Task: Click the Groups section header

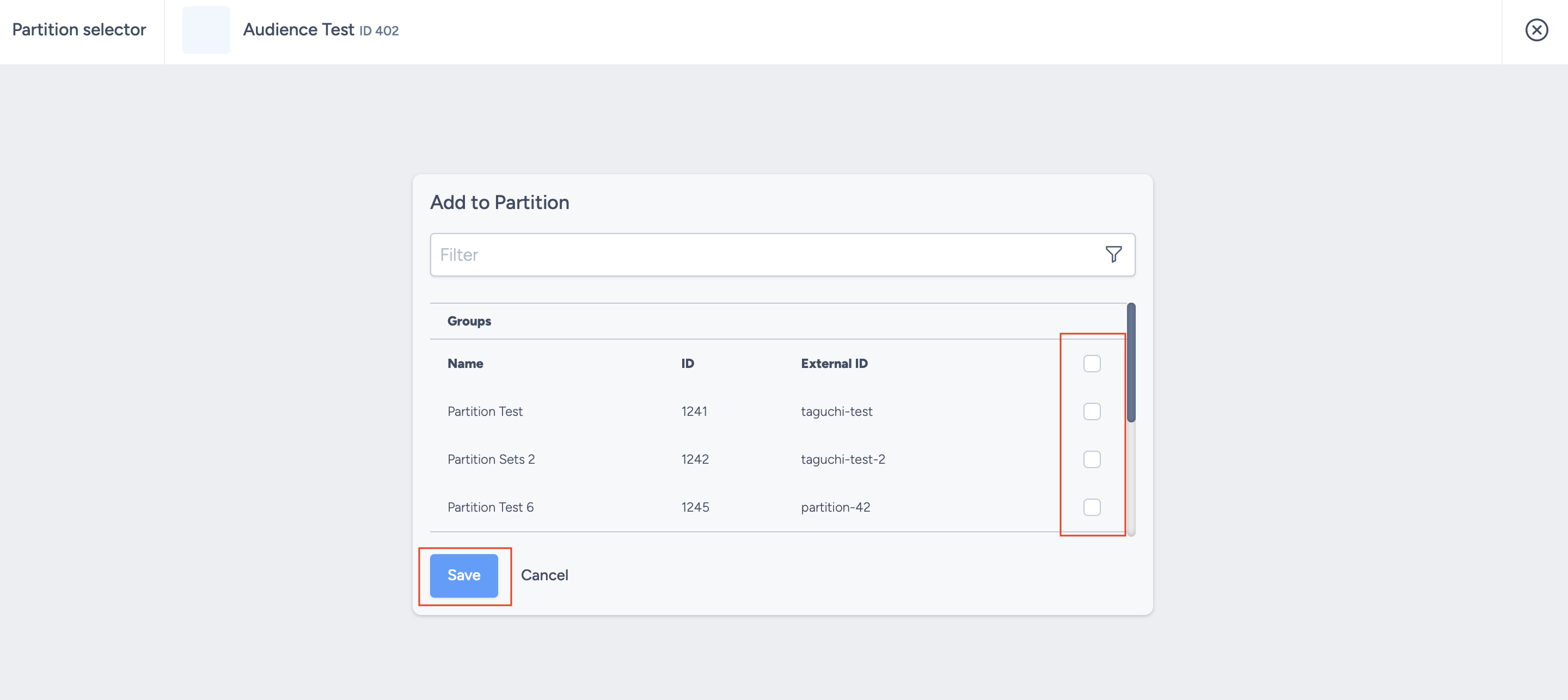Action: [x=469, y=321]
